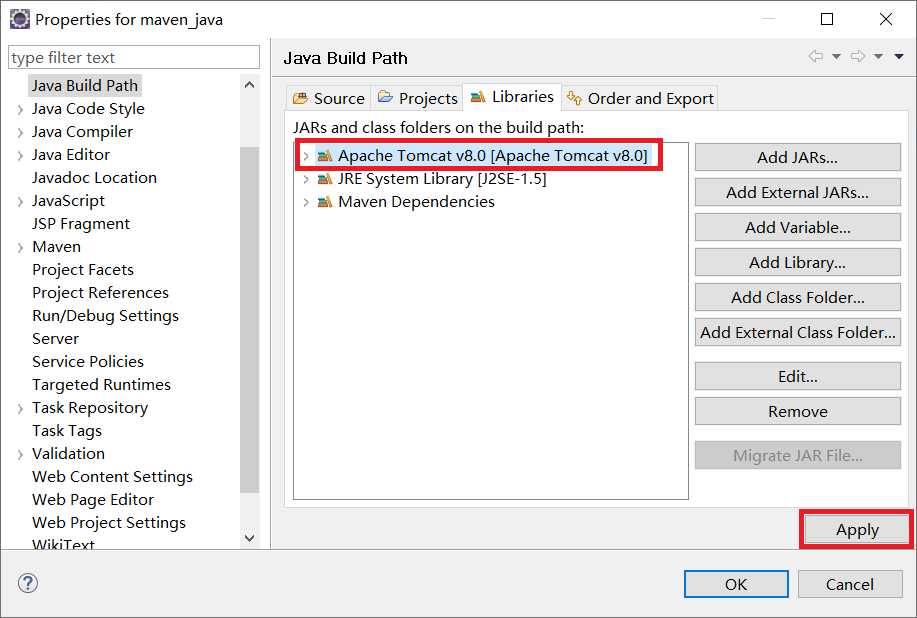Click the Apache Tomcat v8.0 library icon
This screenshot has height=618, width=917.
tap(325, 156)
